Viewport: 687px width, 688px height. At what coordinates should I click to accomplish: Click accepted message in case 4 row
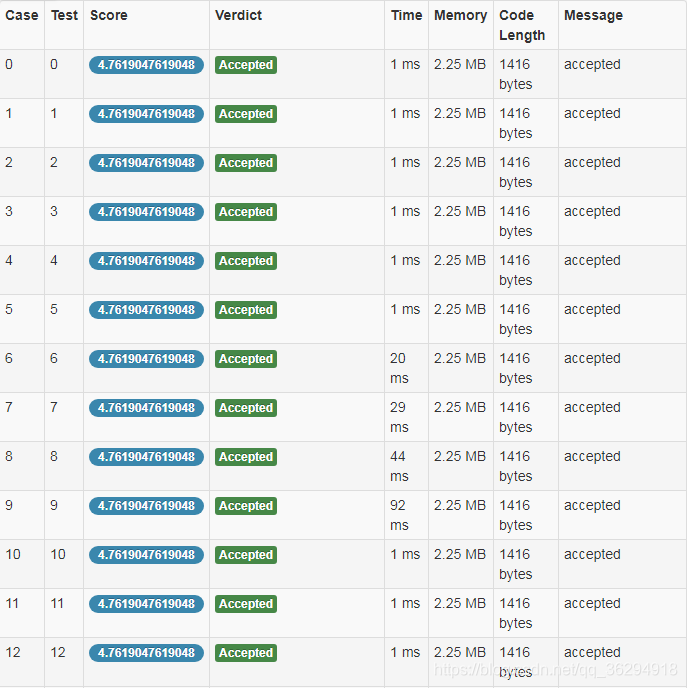(x=592, y=261)
